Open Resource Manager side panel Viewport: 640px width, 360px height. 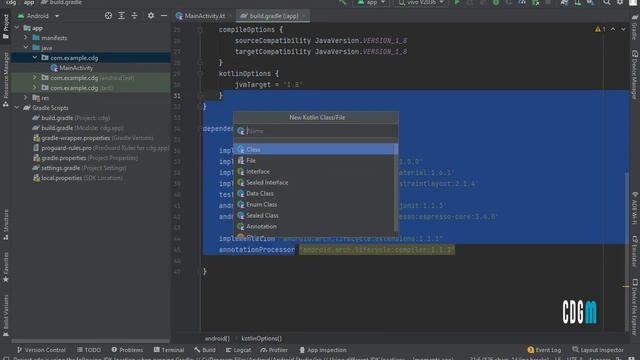pos(6,80)
